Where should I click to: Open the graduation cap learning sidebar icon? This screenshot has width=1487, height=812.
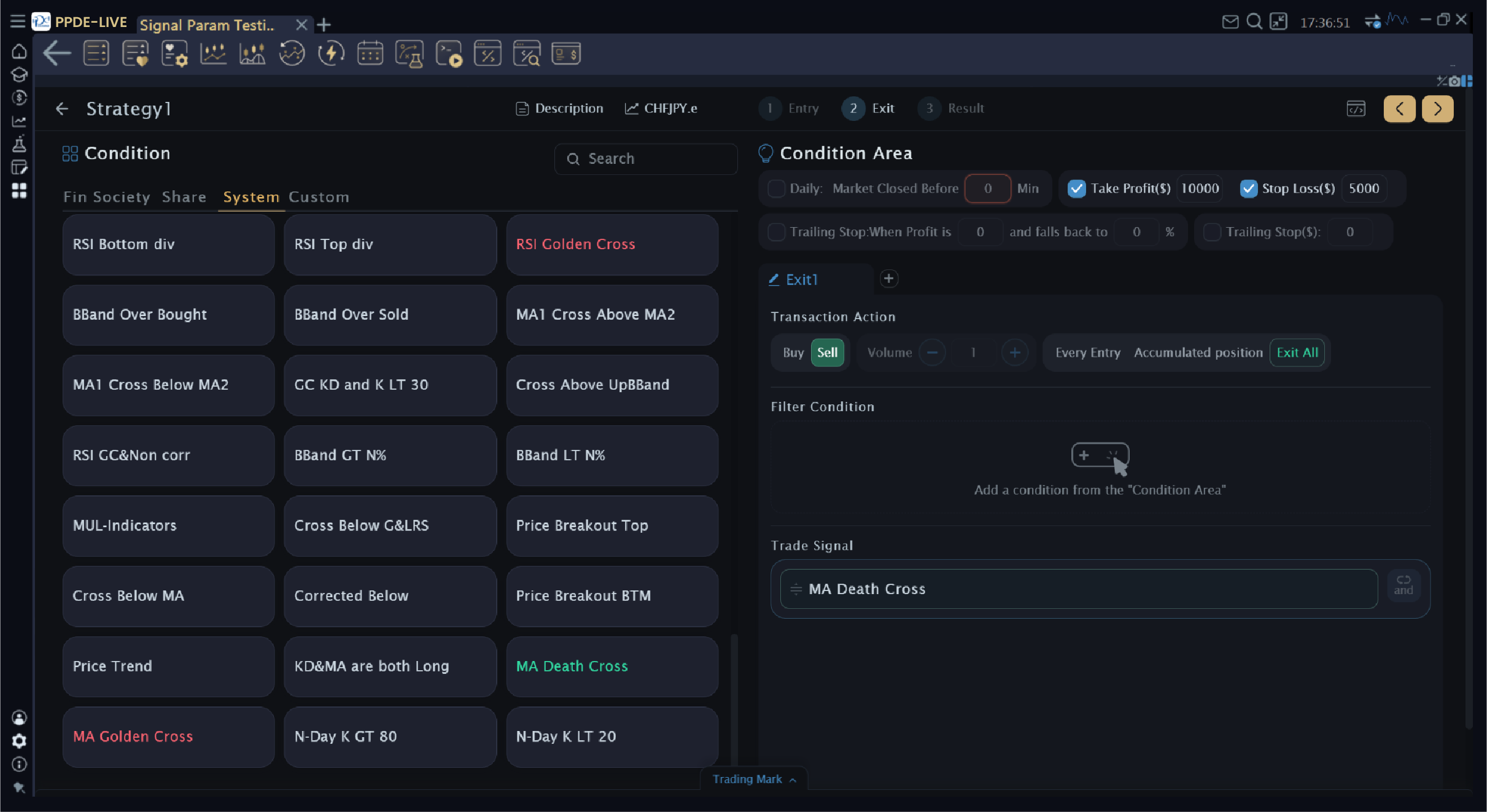[19, 74]
